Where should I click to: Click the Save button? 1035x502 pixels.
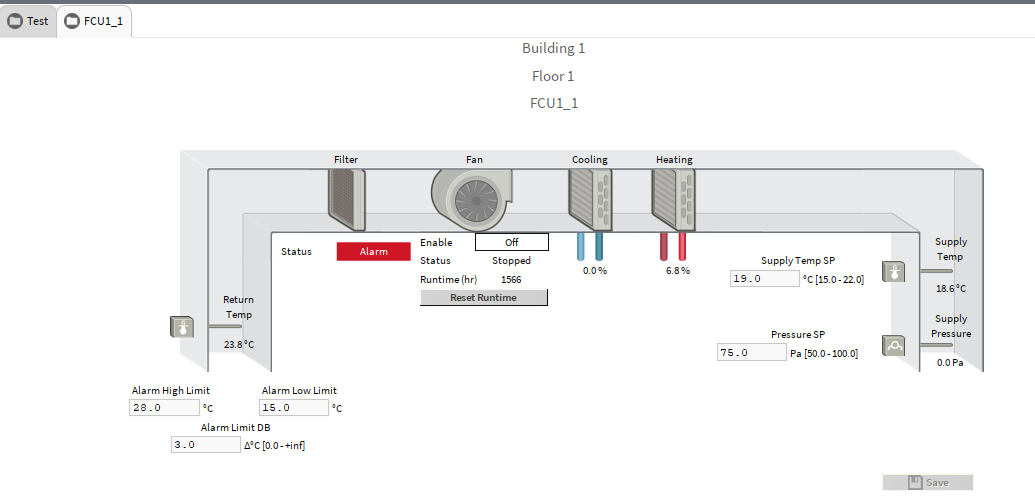pos(927,482)
